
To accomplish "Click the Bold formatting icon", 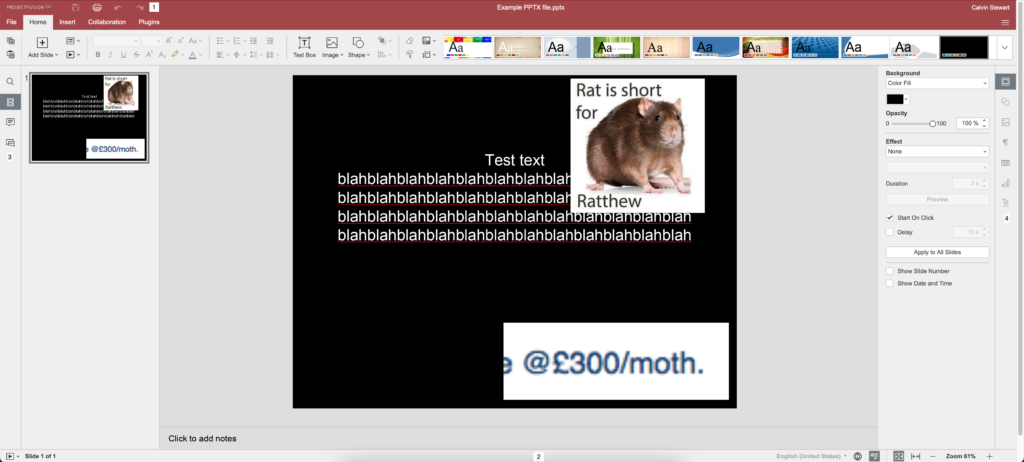I will coord(98,54).
